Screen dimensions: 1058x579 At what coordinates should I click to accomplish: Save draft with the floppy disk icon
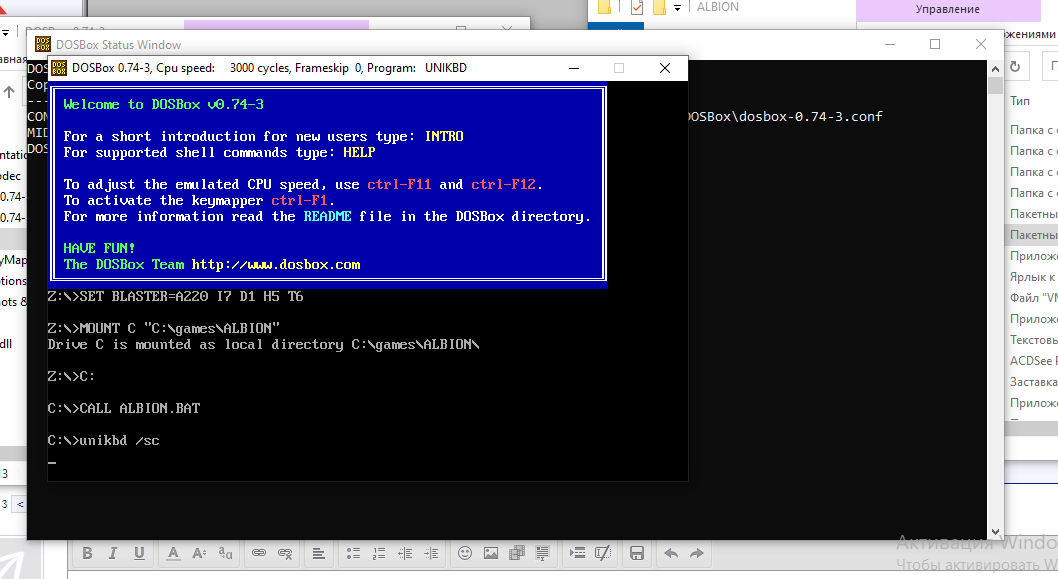point(636,553)
